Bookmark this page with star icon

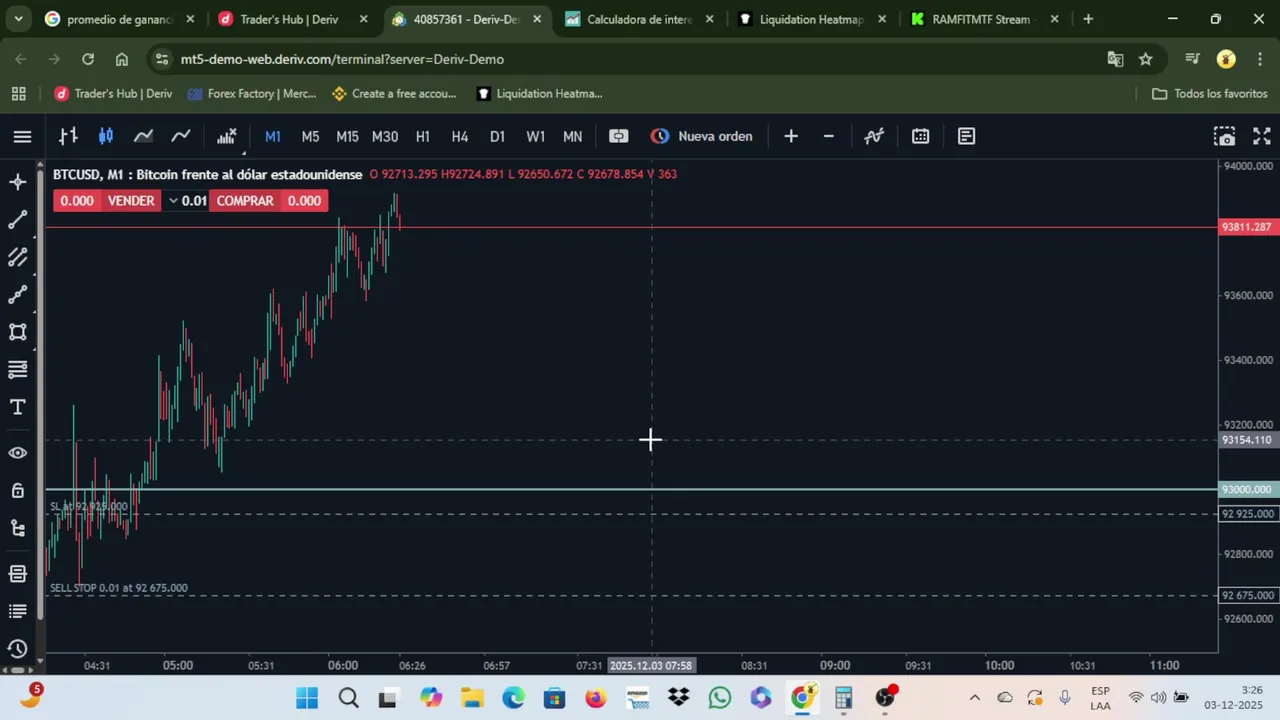coord(1146,59)
